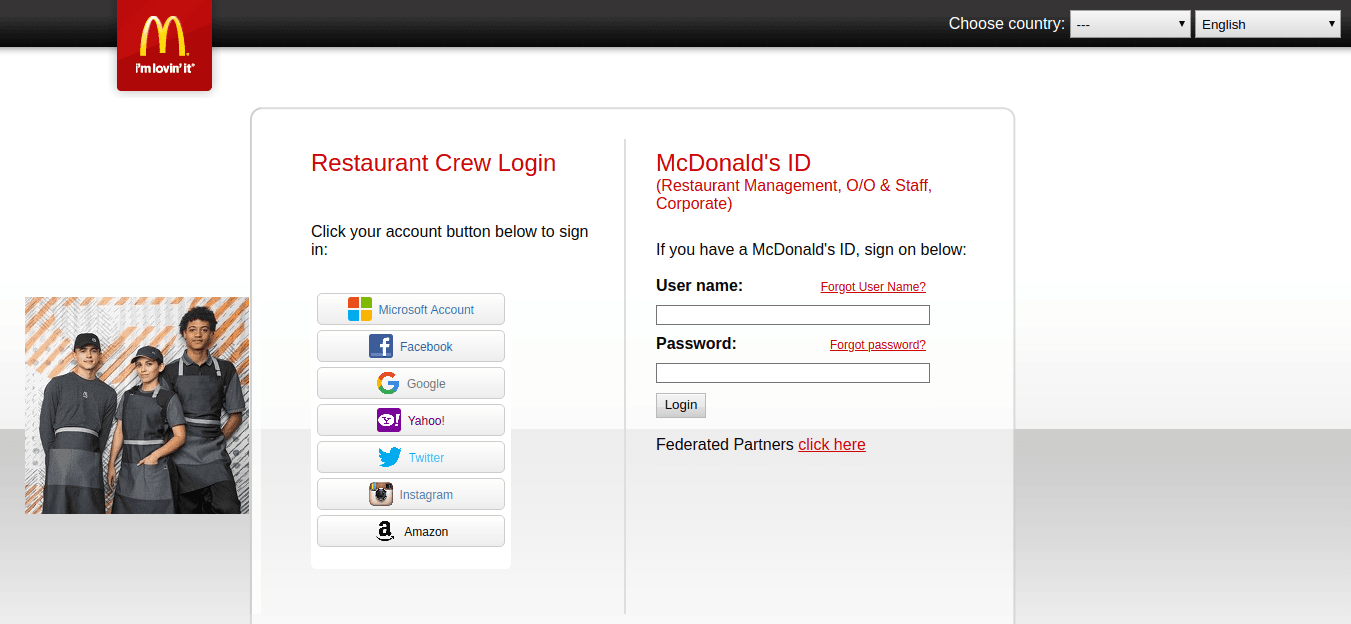Click the Restaurant Crew Login heading

point(433,163)
